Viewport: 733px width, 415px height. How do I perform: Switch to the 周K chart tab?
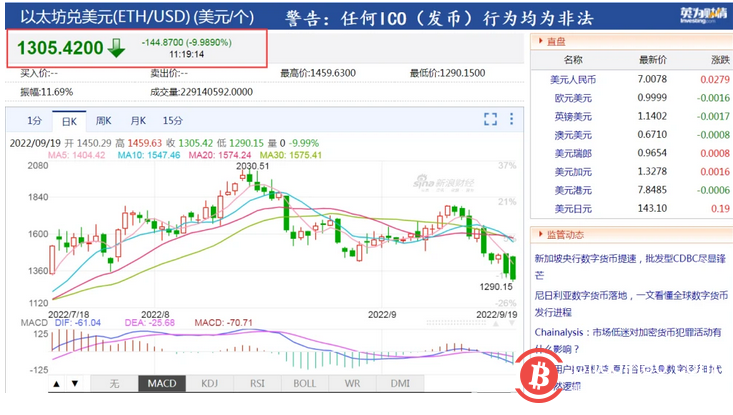pos(103,121)
